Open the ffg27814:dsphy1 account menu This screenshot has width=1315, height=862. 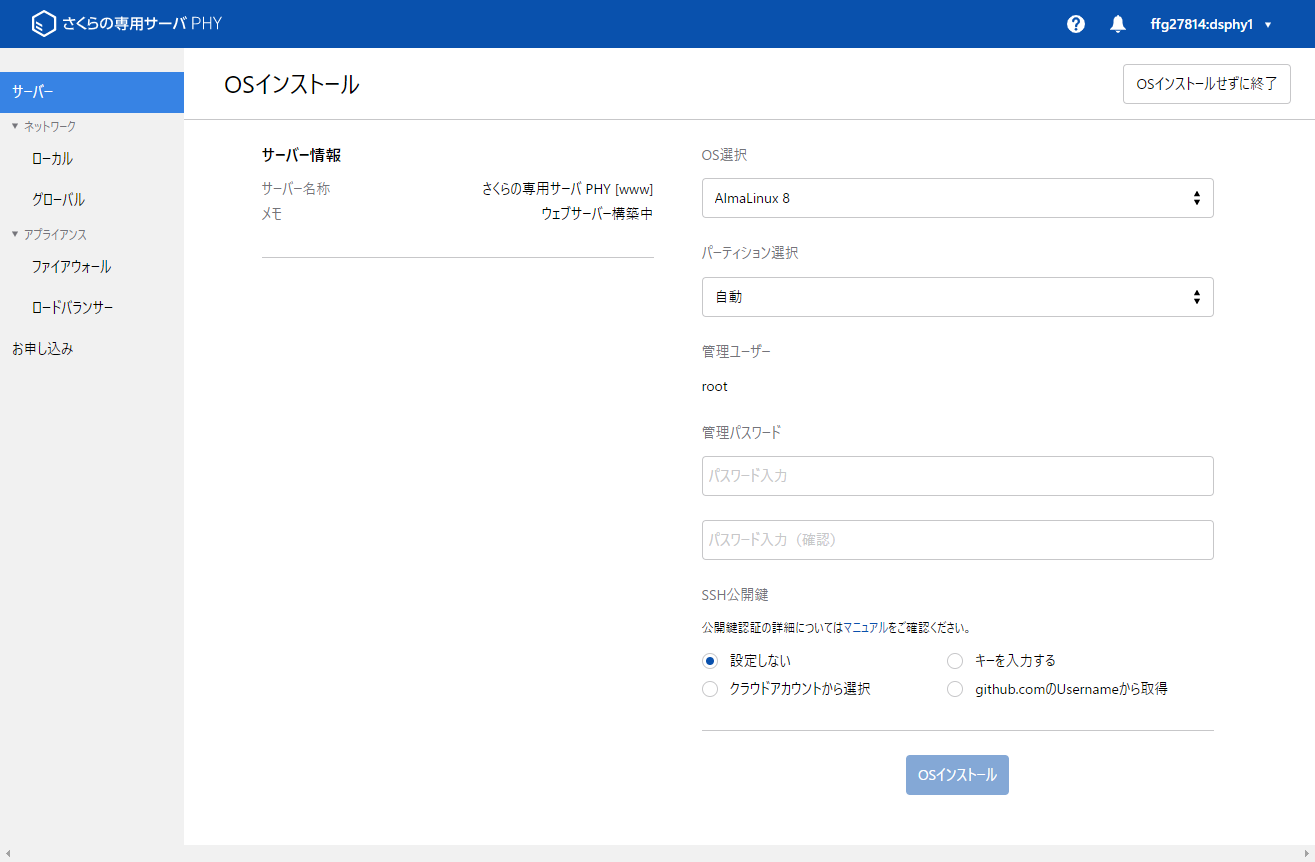1210,24
